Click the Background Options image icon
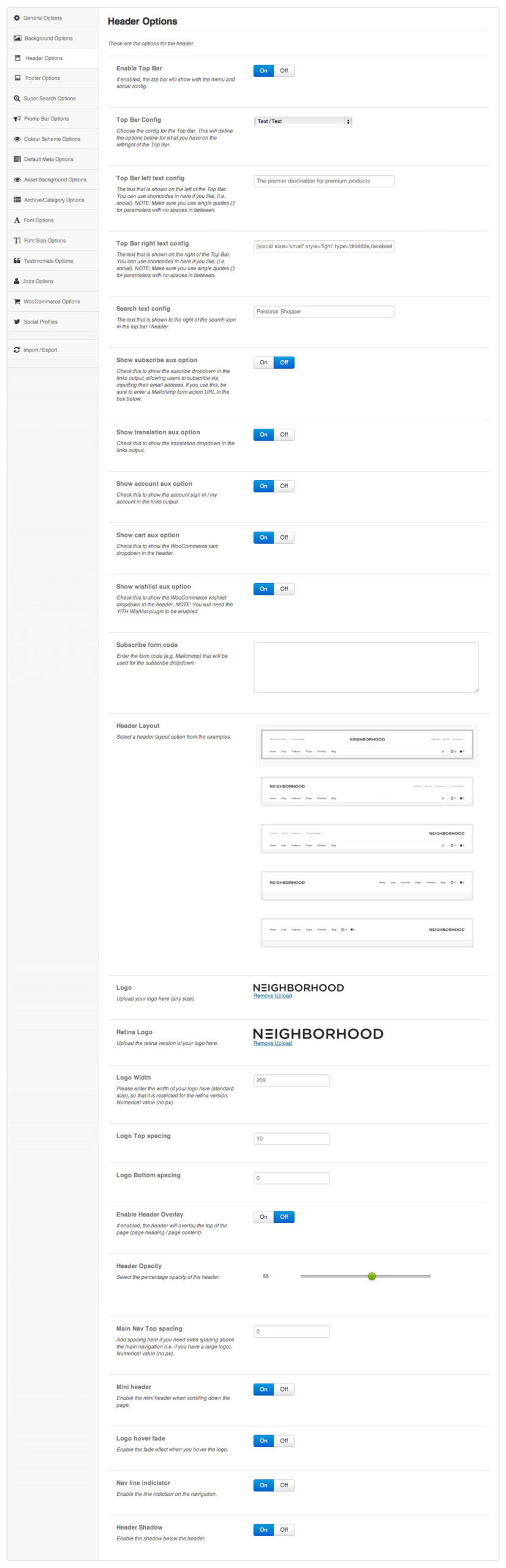This screenshot has width=506, height=1568. click(17, 38)
